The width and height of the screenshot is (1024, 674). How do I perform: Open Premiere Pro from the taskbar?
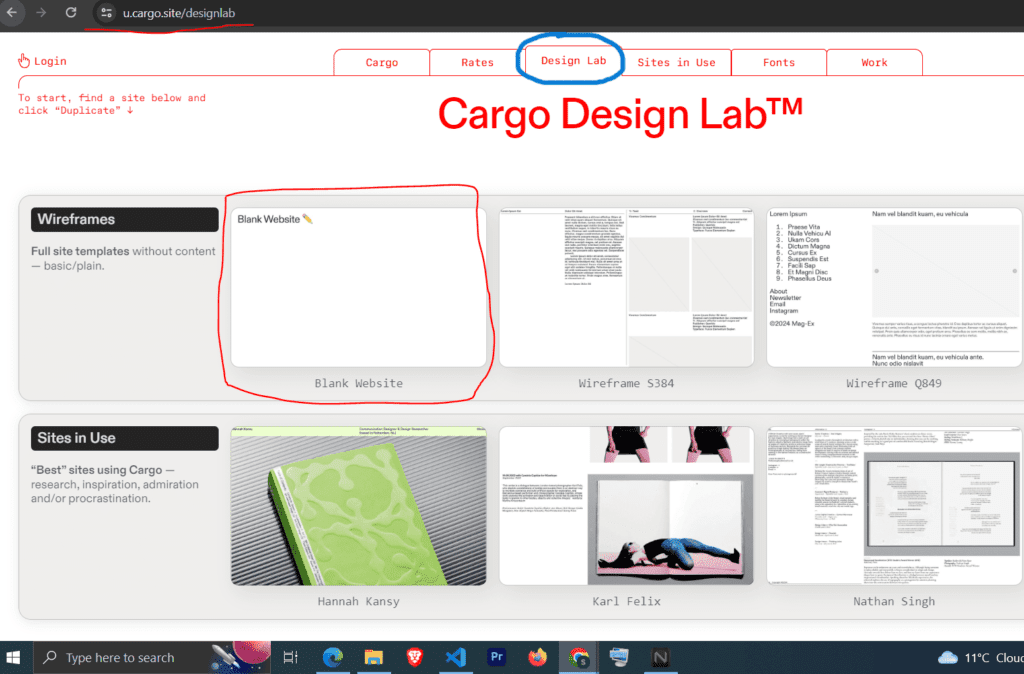tap(496, 657)
